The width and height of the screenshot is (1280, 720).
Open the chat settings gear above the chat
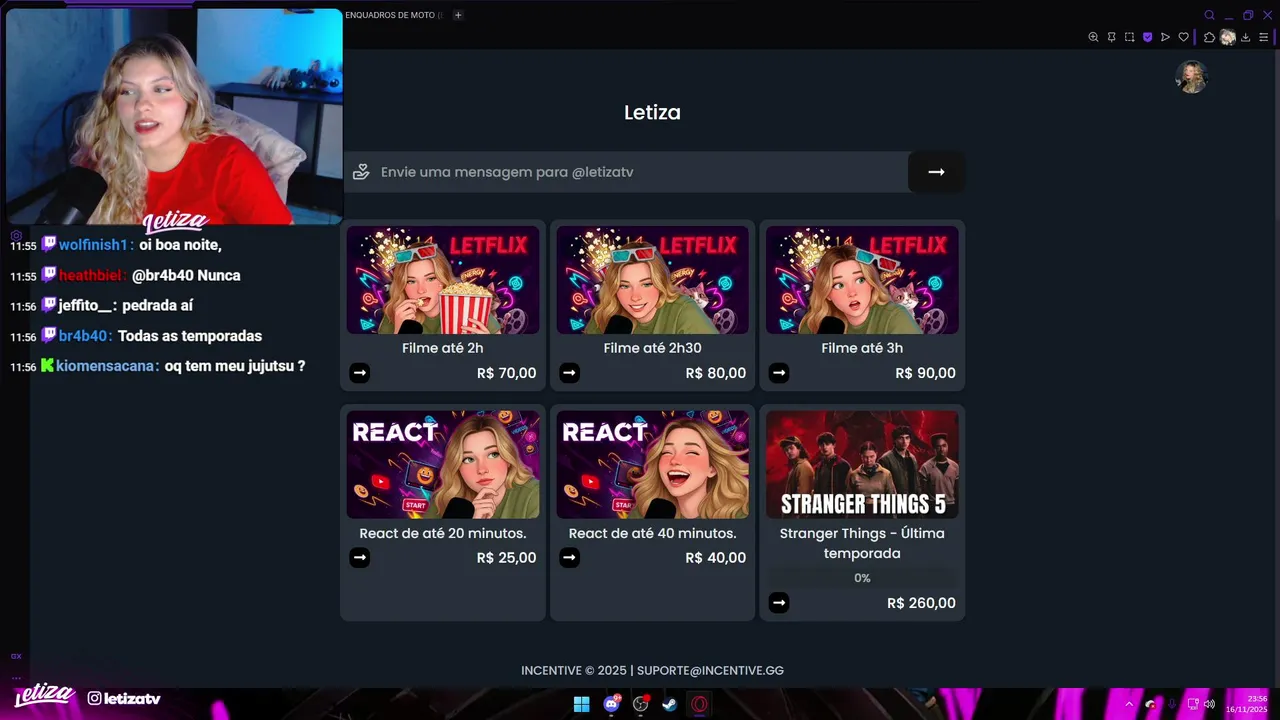point(16,236)
